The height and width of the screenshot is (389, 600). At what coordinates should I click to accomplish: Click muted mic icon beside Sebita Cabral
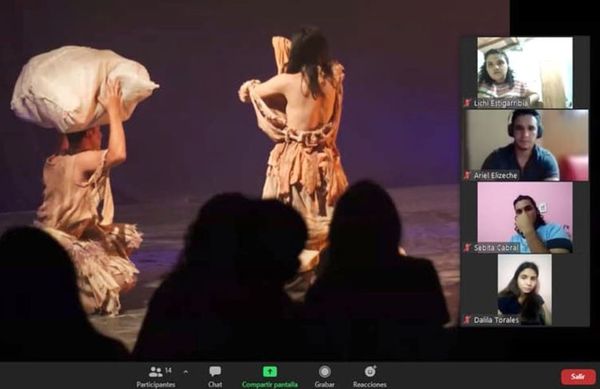[x=467, y=247]
